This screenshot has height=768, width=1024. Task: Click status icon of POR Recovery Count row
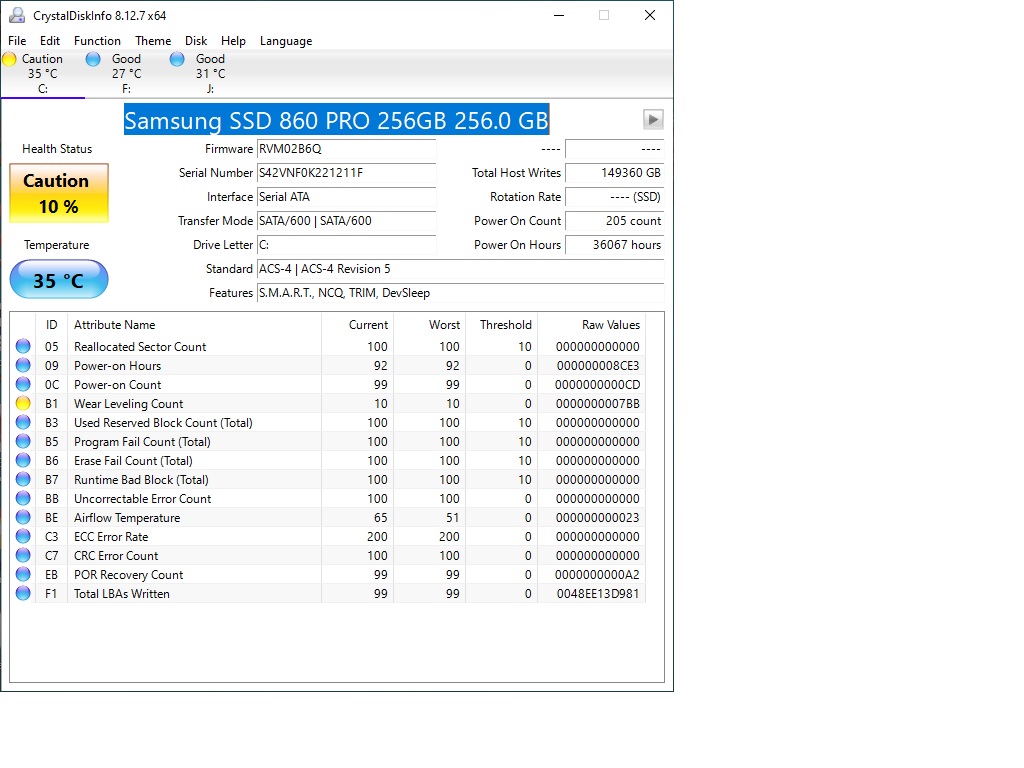click(x=23, y=574)
